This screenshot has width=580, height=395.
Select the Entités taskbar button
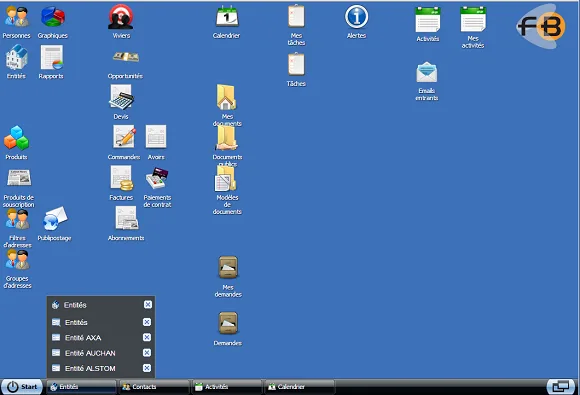[x=81, y=387]
